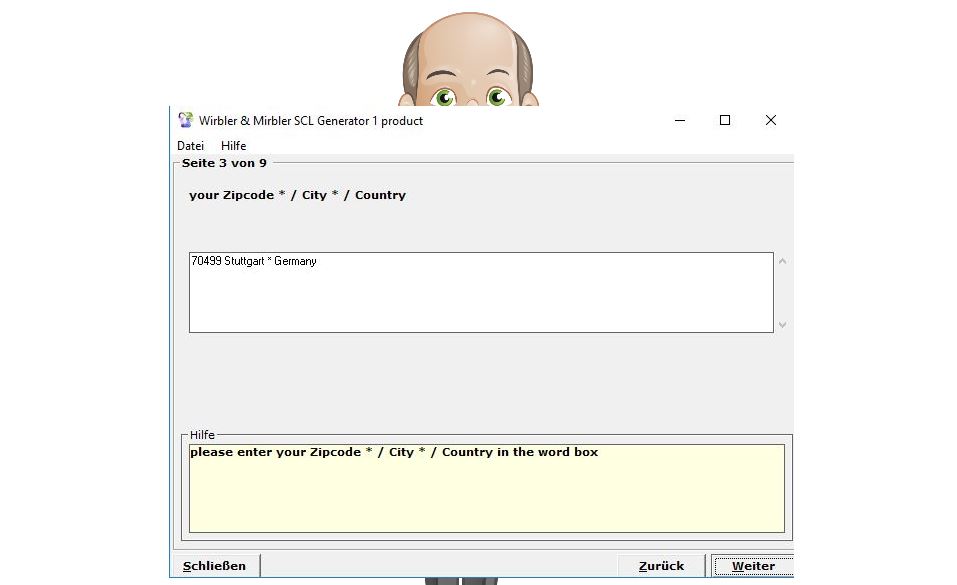
Task: Open the Hilfe menu in the menu bar
Action: [233, 146]
